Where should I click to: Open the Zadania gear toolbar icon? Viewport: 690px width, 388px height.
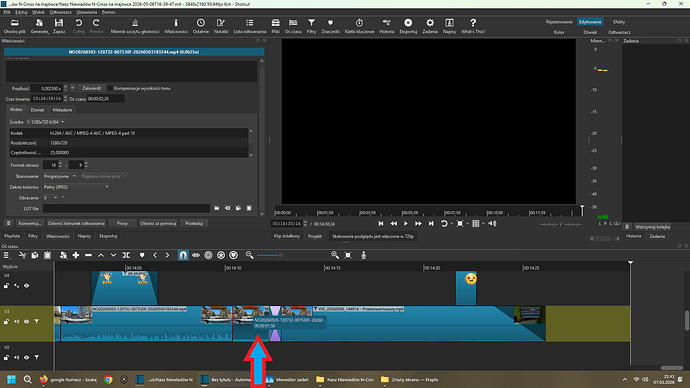pos(430,26)
